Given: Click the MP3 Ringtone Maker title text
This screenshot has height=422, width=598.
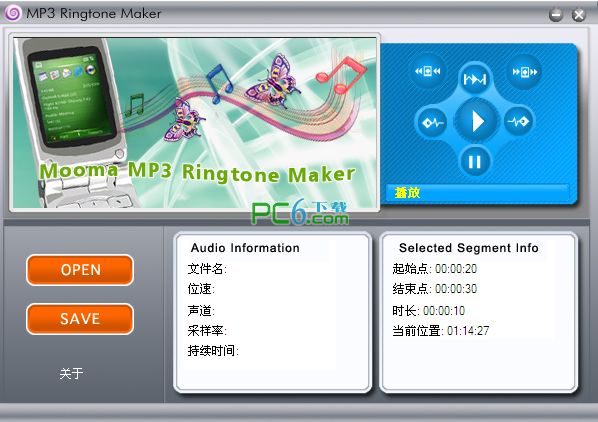Looking at the screenshot, I should click(x=94, y=13).
